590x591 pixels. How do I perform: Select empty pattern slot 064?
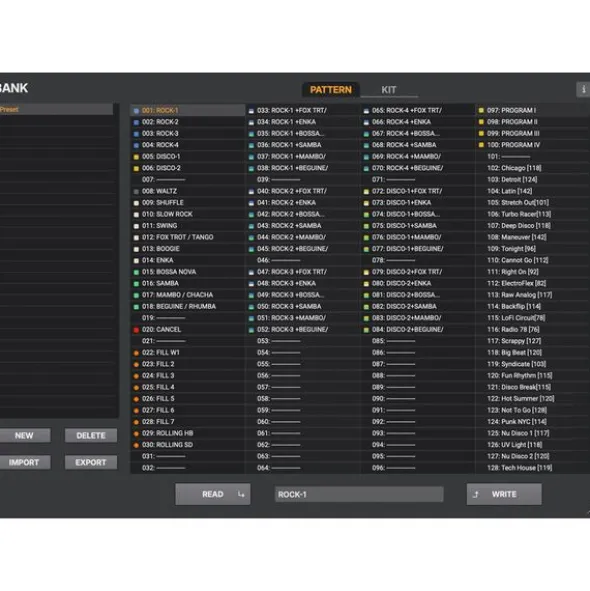tap(303, 468)
